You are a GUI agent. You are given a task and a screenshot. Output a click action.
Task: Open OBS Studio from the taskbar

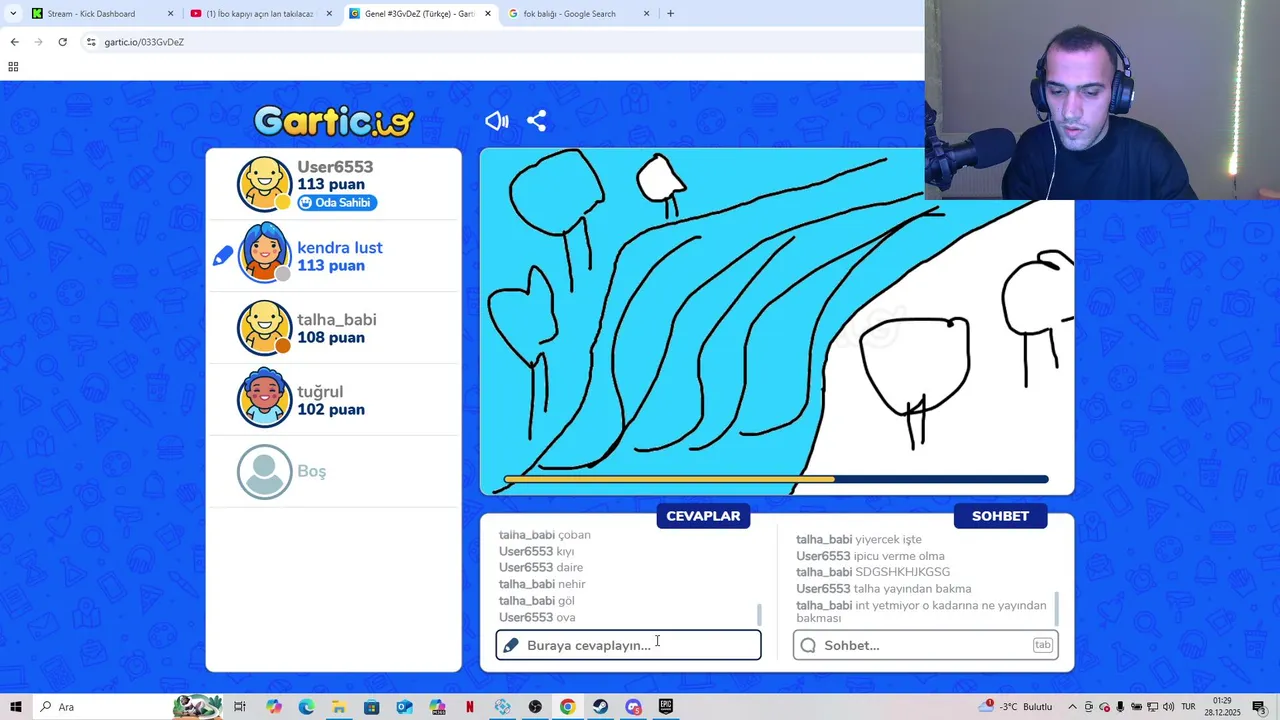pyautogui.click(x=536, y=707)
